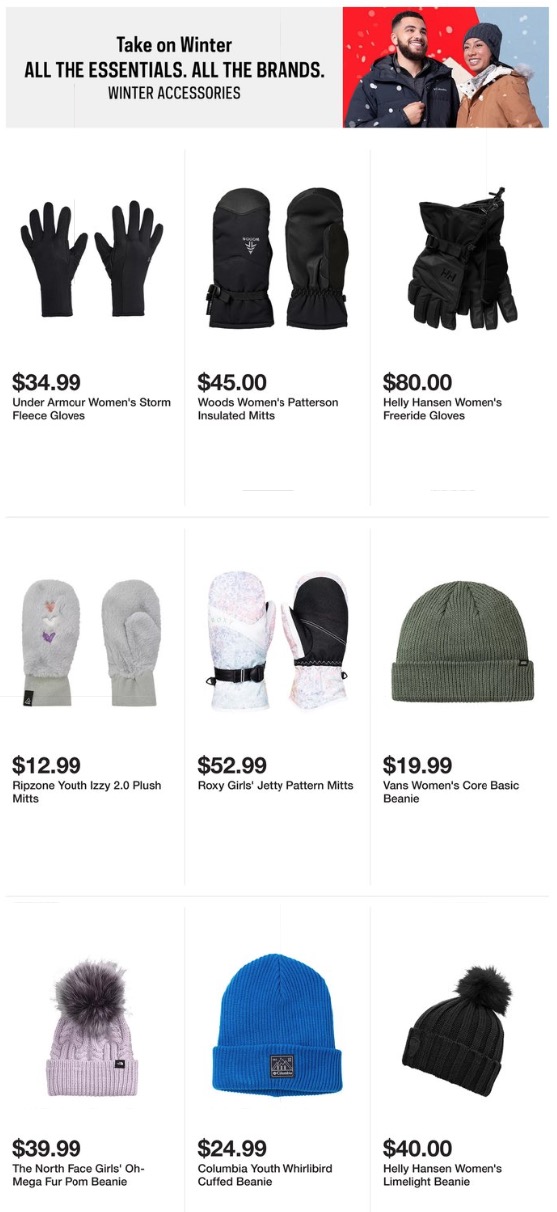This screenshot has width=557, height=1212.
Task: Open Vans Women's Core Basic Beanie link
Action: pos(451,792)
